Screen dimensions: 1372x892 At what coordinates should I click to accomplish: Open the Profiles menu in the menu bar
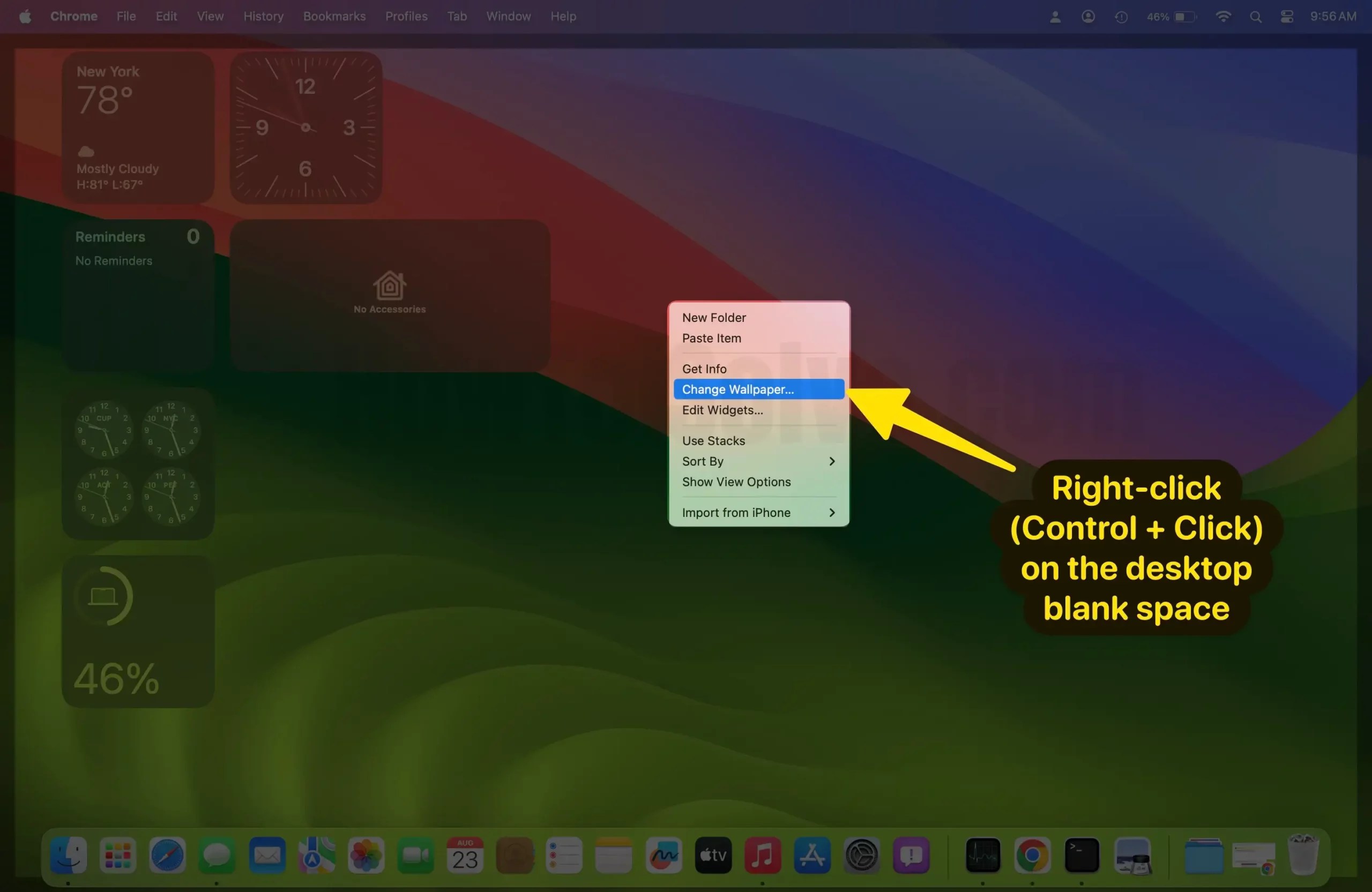(x=406, y=16)
